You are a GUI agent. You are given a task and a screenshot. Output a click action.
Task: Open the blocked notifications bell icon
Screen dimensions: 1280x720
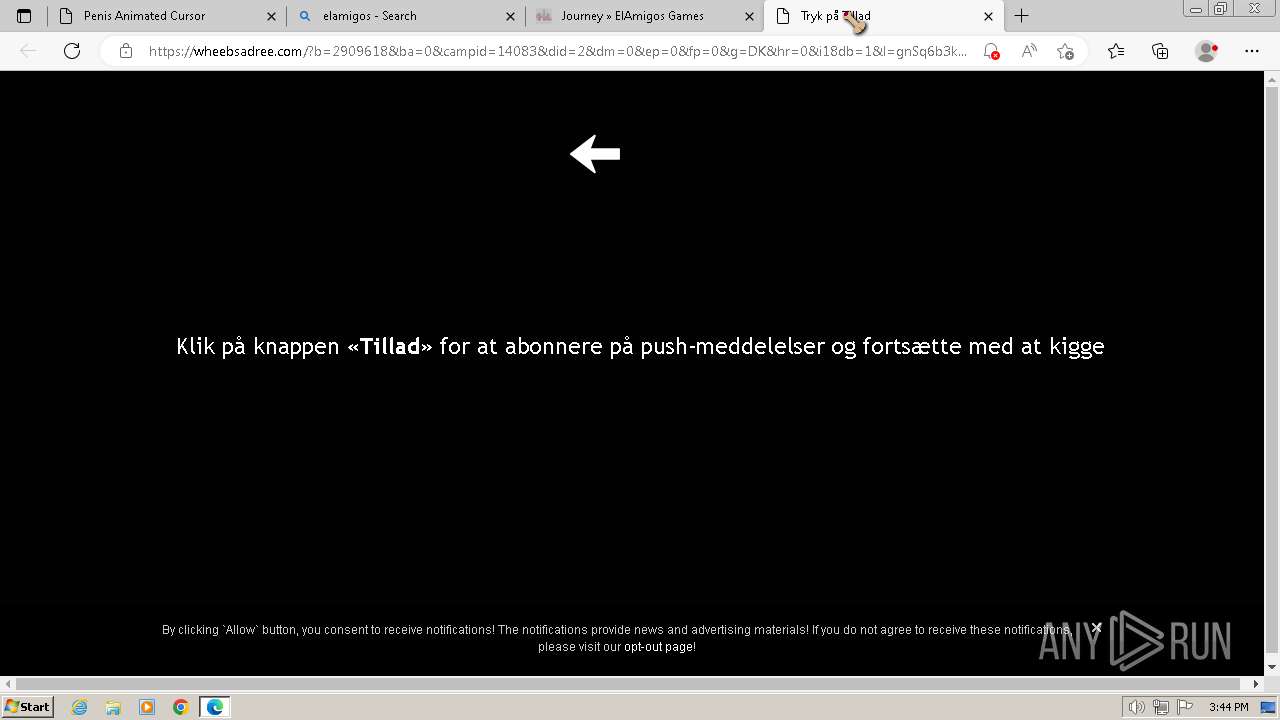990,51
